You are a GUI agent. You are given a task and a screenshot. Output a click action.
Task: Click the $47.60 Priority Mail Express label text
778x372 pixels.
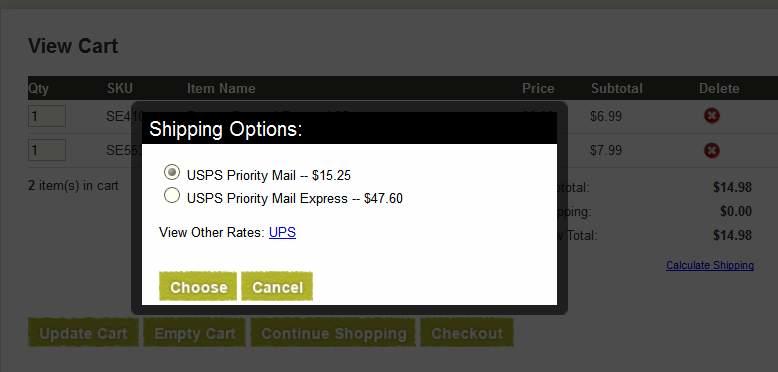point(295,199)
